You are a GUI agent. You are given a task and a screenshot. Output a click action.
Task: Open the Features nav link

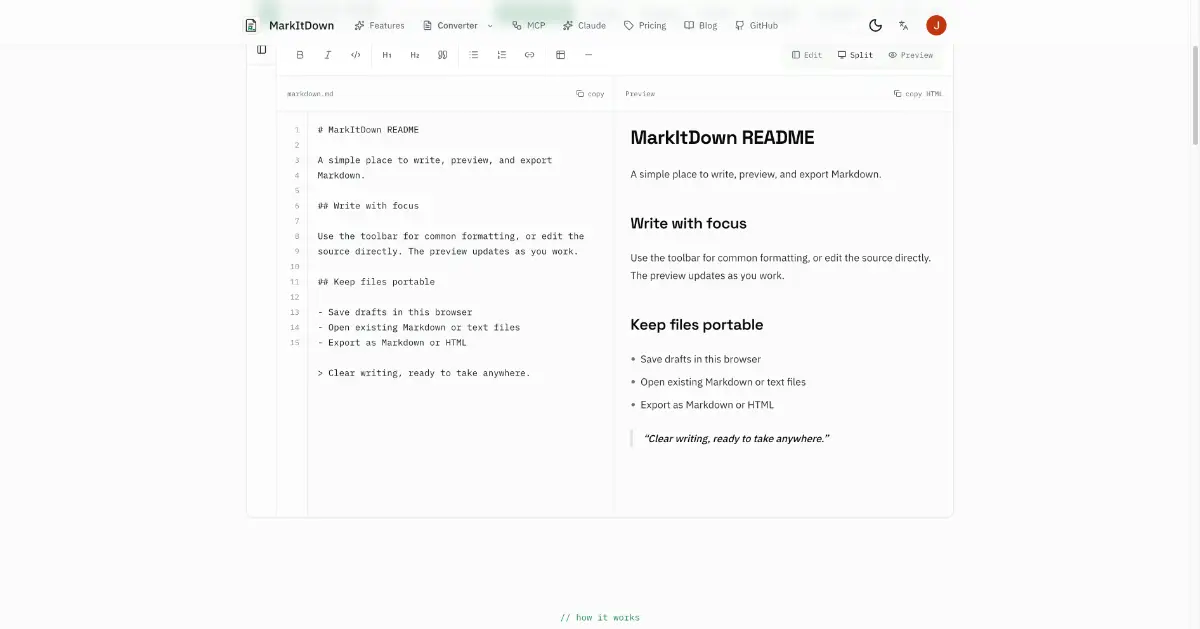[x=379, y=25]
